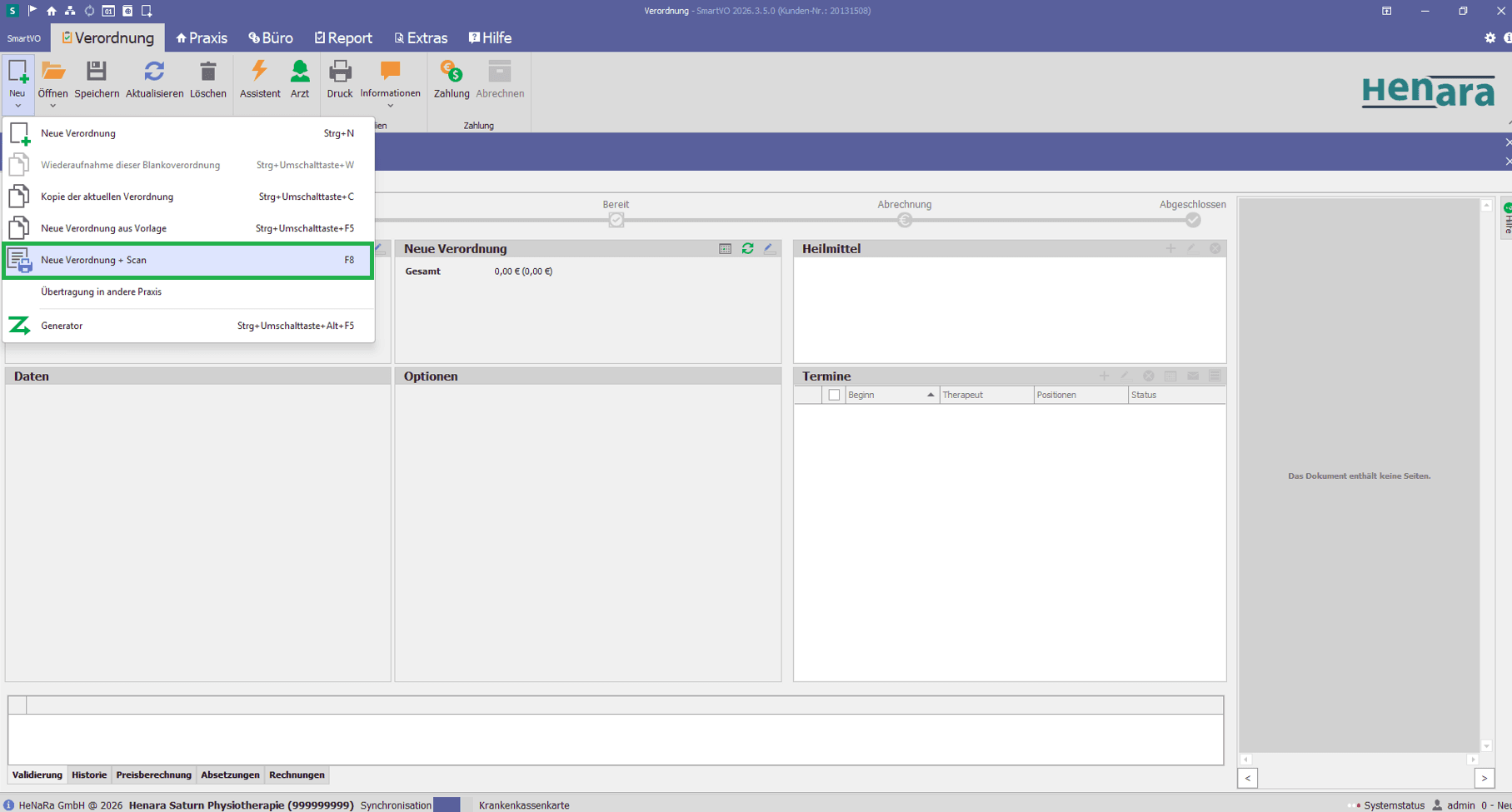Viewport: 1512px width, 812px height.
Task: Click the flag icon in title bar
Action: click(32, 11)
